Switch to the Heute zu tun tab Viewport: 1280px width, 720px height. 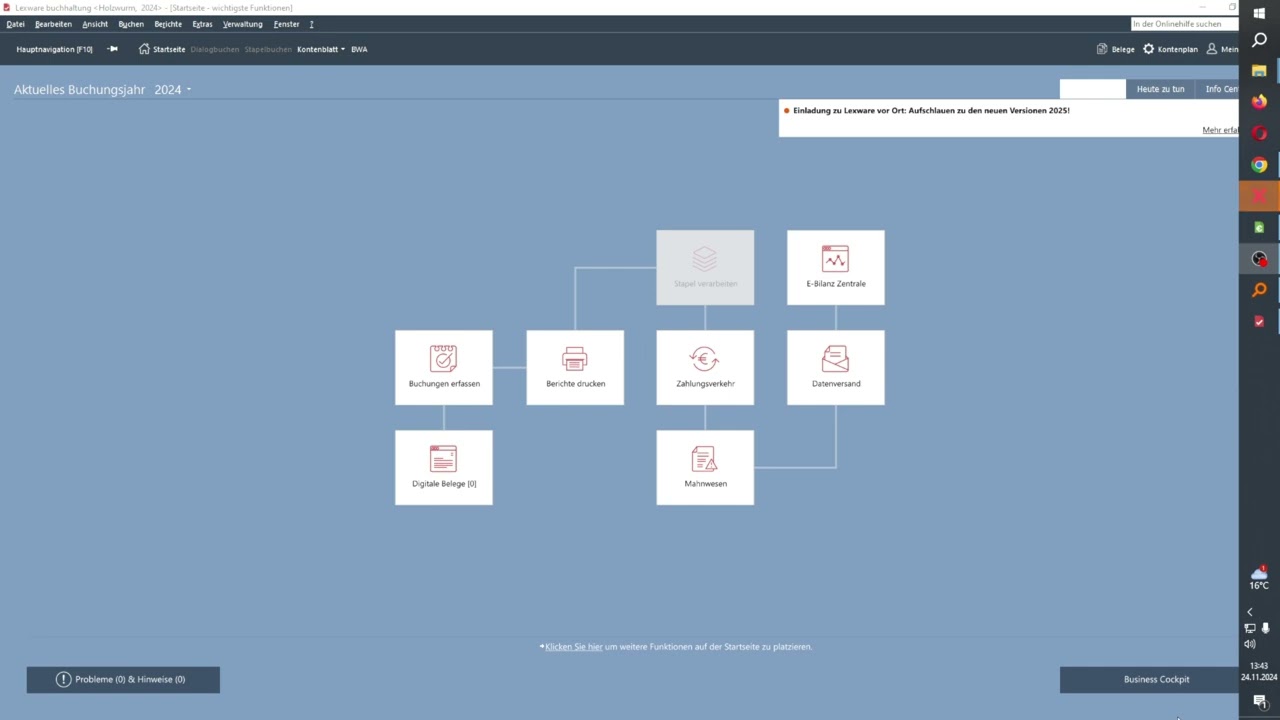(x=1160, y=89)
